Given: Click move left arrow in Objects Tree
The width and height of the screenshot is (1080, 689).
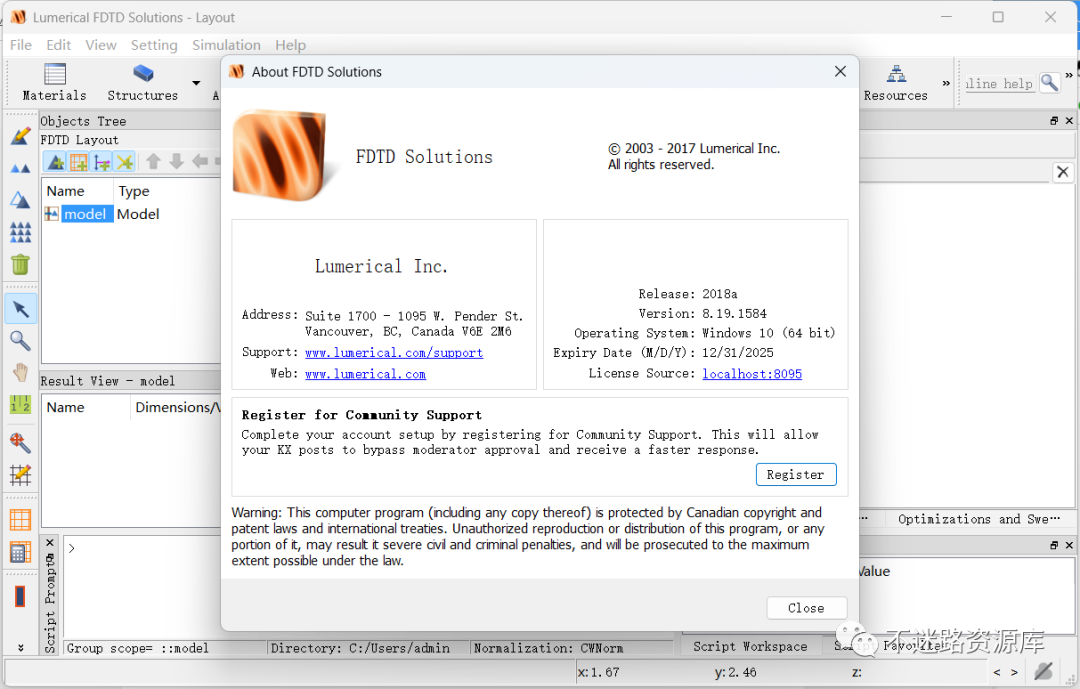Looking at the screenshot, I should (200, 162).
